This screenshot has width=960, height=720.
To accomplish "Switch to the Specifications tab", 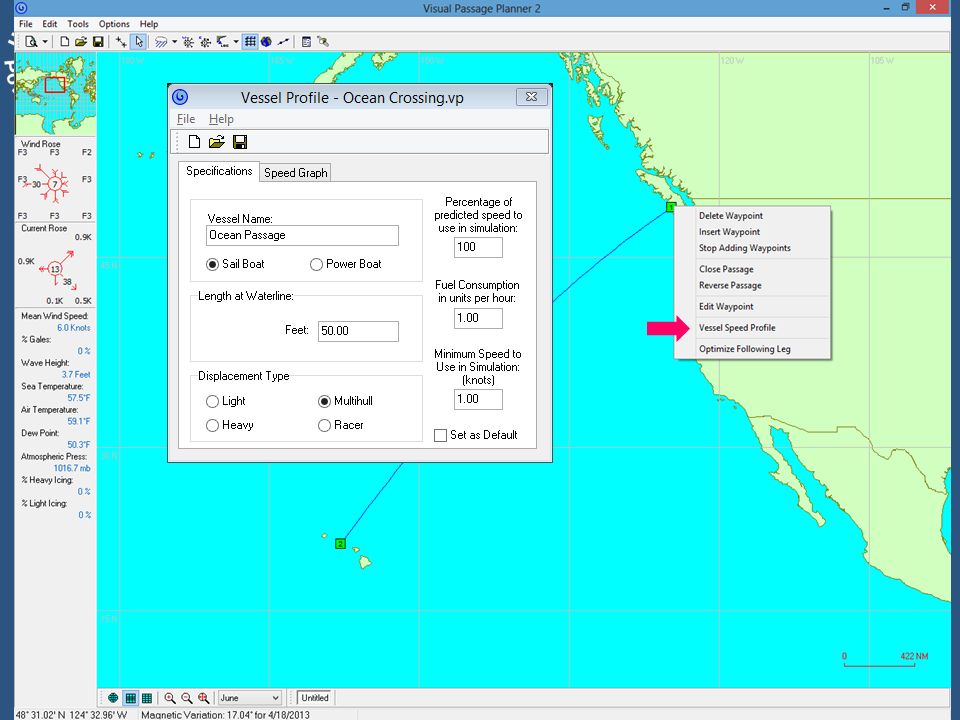I will tap(219, 171).
